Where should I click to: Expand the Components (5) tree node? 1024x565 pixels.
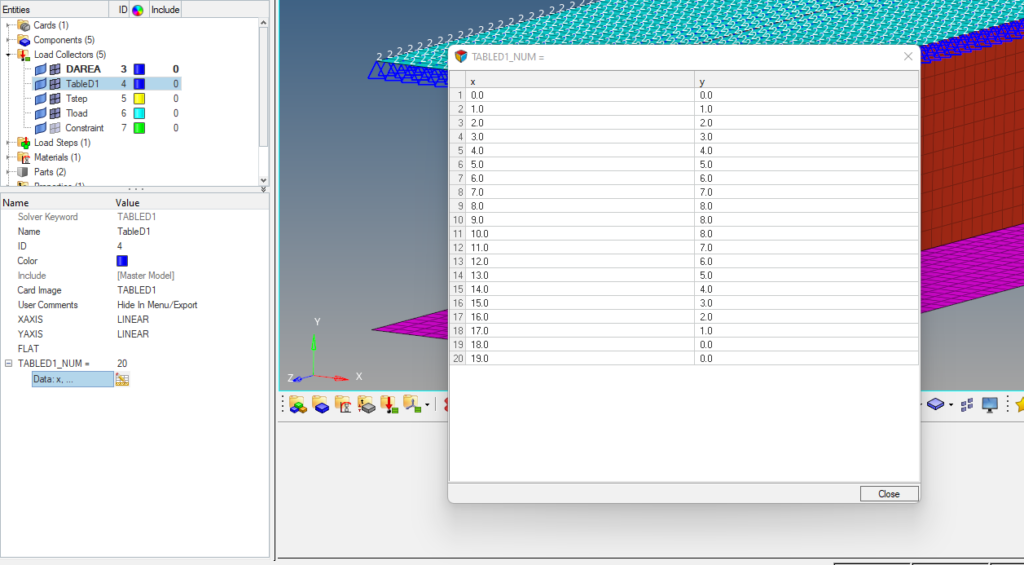[x=8, y=40]
